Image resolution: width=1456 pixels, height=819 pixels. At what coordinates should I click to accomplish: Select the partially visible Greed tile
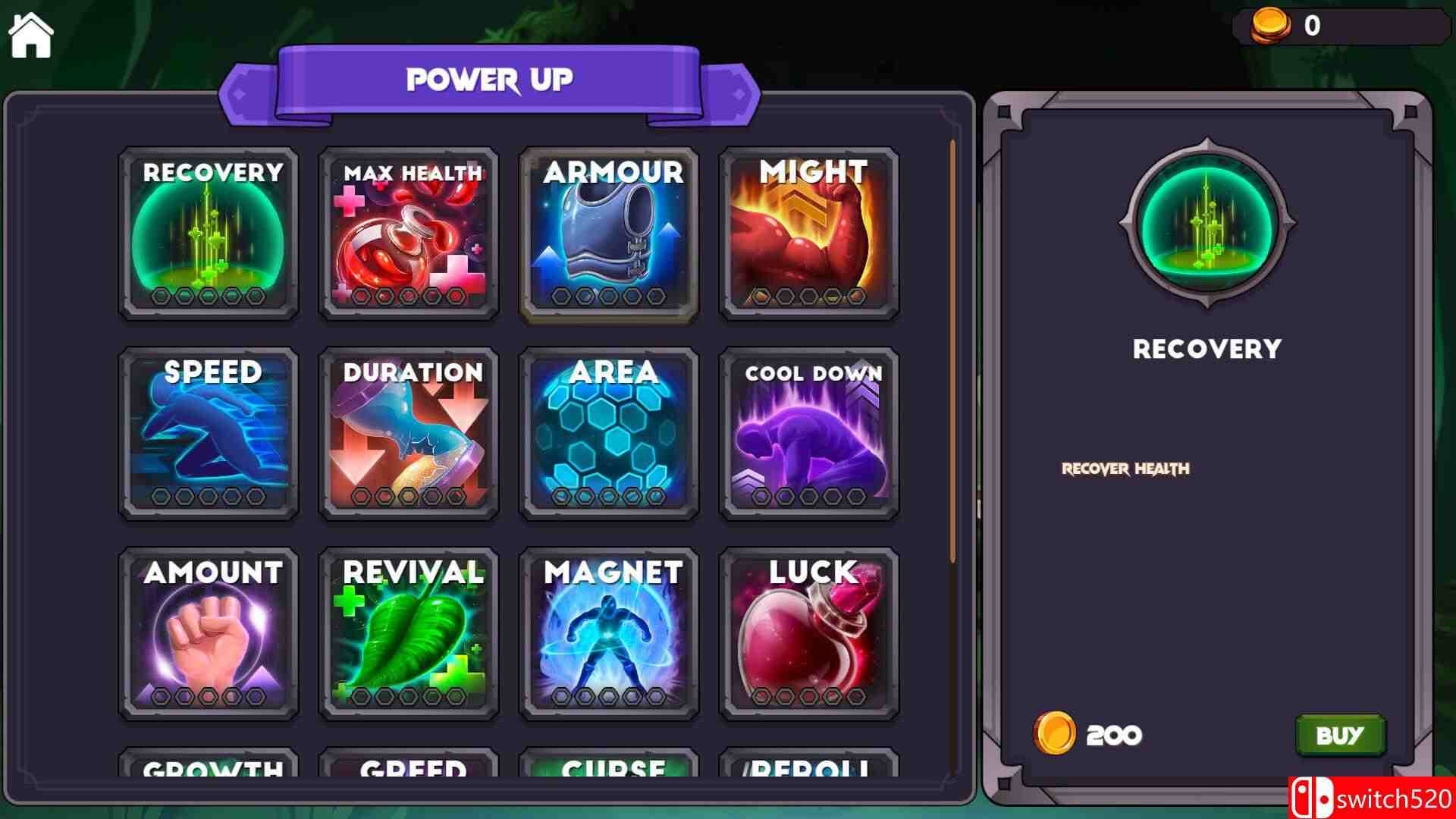409,762
